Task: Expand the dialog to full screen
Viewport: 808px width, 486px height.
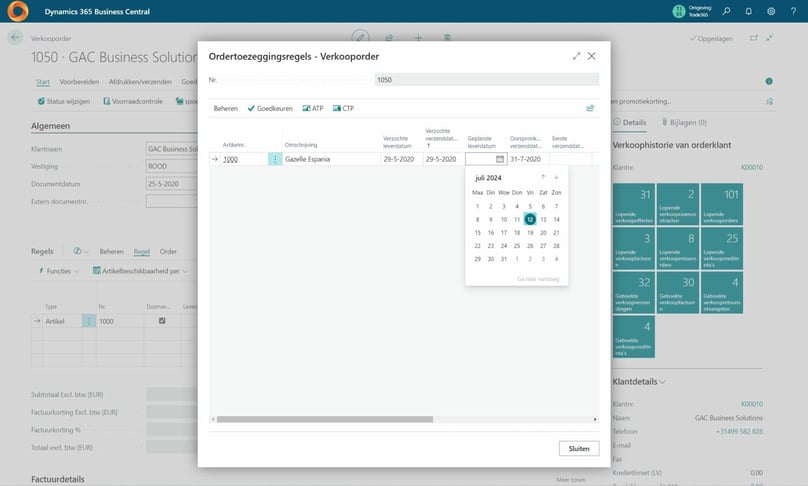Action: [x=576, y=56]
